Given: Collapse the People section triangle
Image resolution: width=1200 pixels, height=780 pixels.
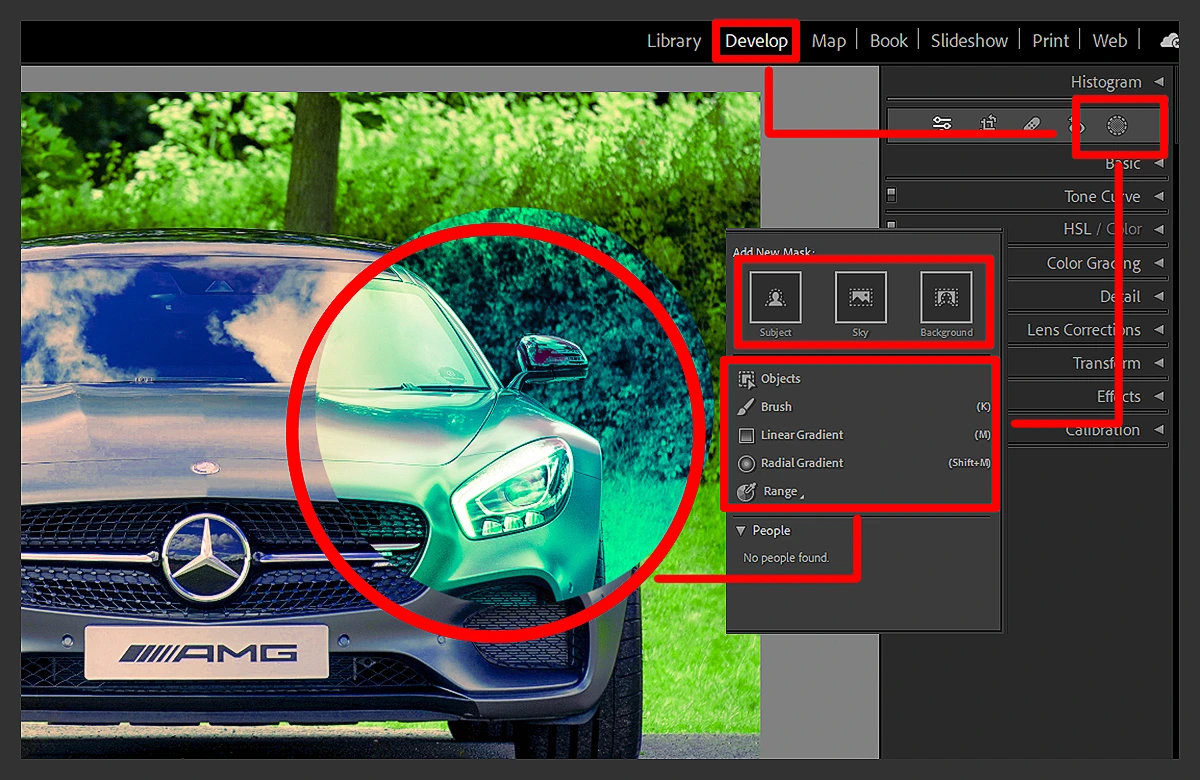Looking at the screenshot, I should pos(741,531).
